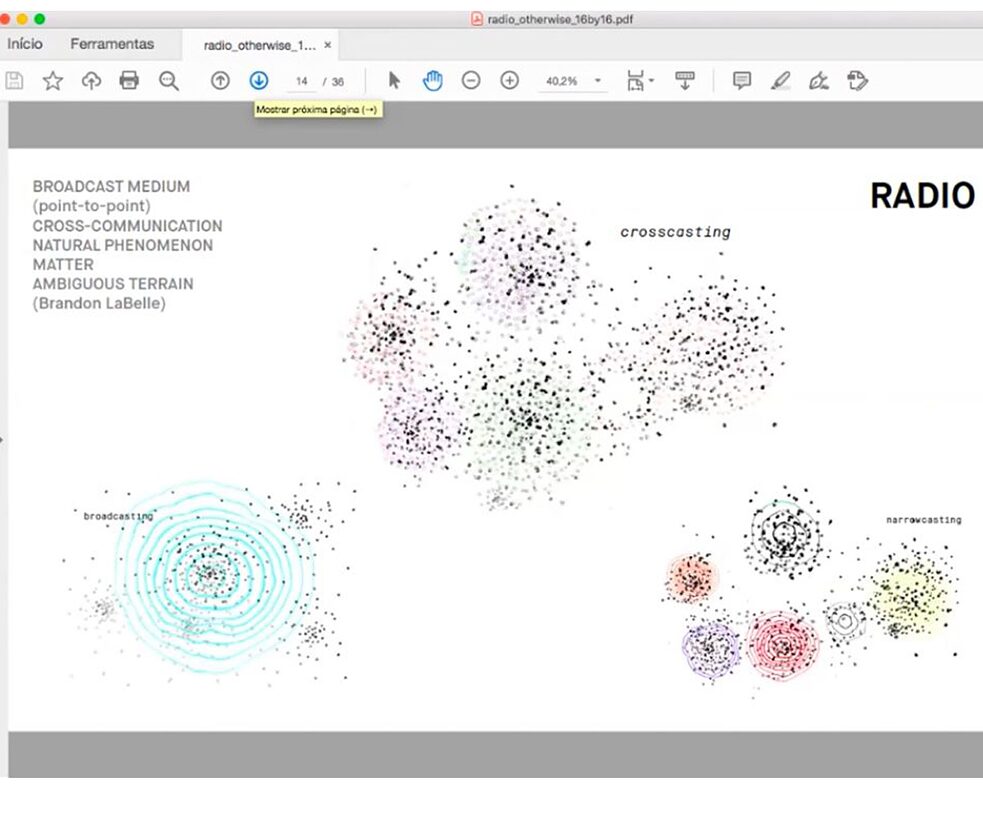Open the search magnifier tool
Viewport: 983px width, 819px height.
(x=169, y=81)
